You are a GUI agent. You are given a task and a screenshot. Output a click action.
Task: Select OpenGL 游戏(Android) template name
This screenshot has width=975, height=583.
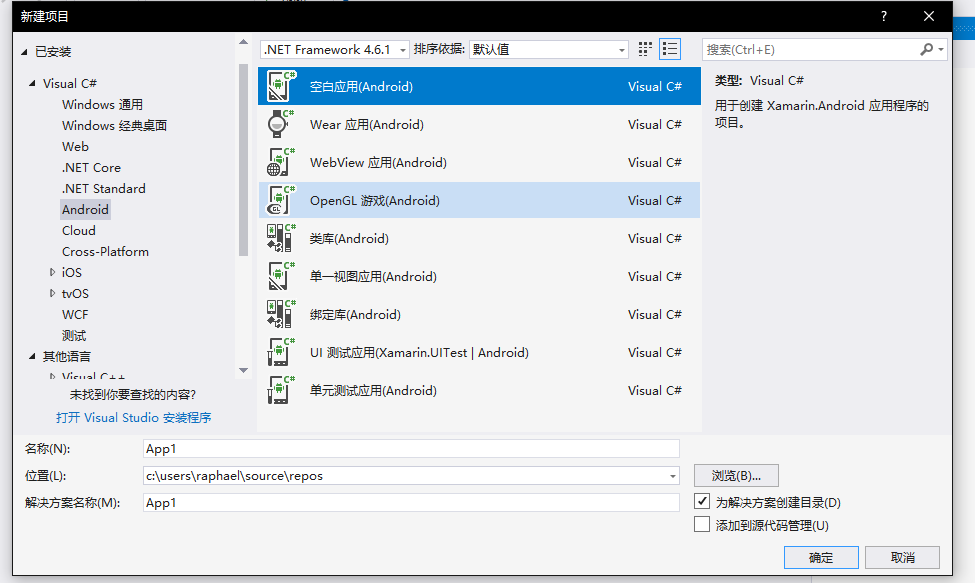(374, 201)
